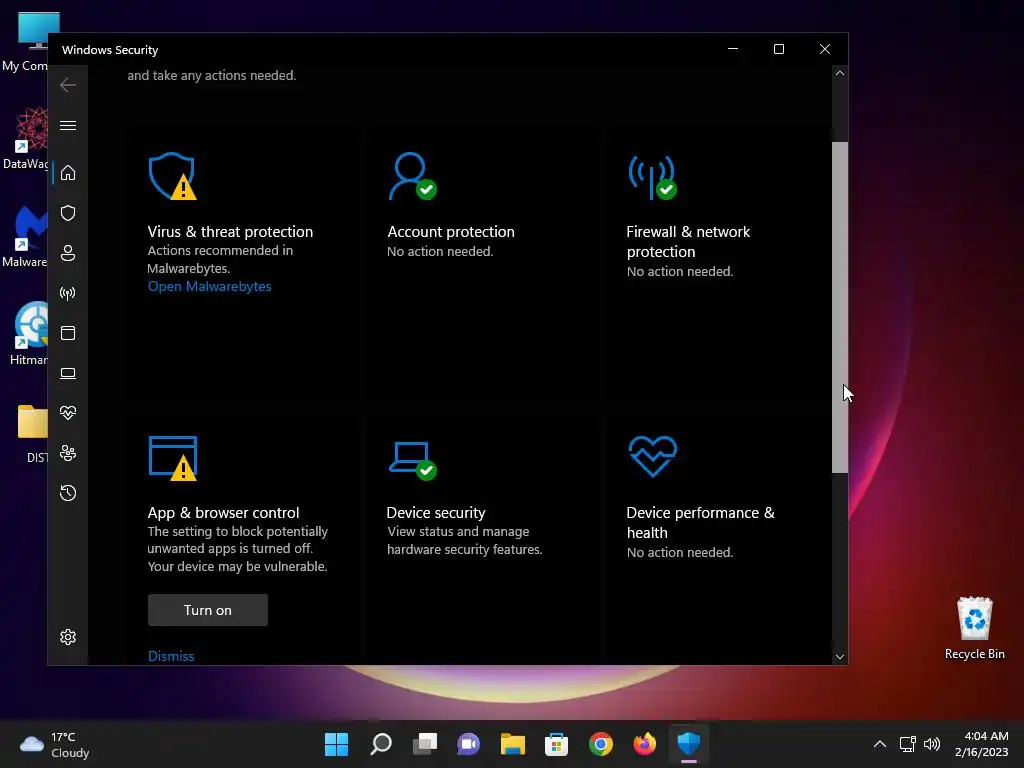Screen dimensions: 1024x768
Task: Click the scrollbar down arrow
Action: click(840, 657)
